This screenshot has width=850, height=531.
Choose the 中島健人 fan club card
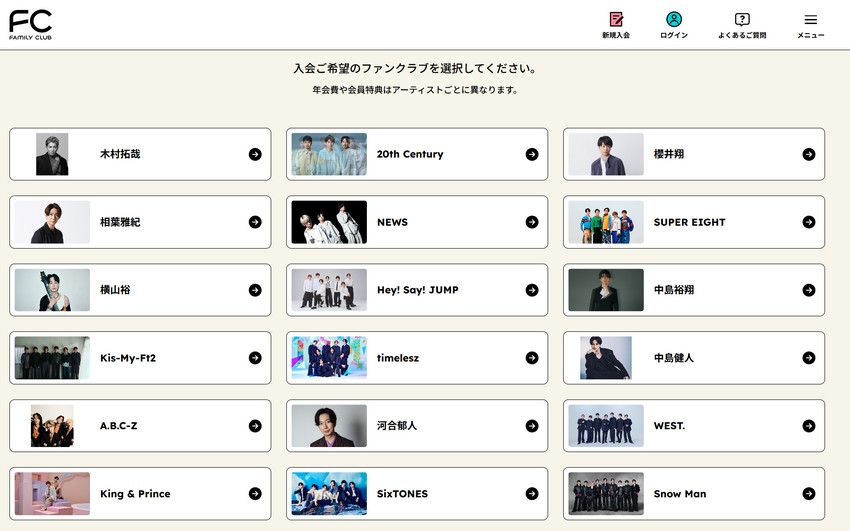click(x=694, y=358)
